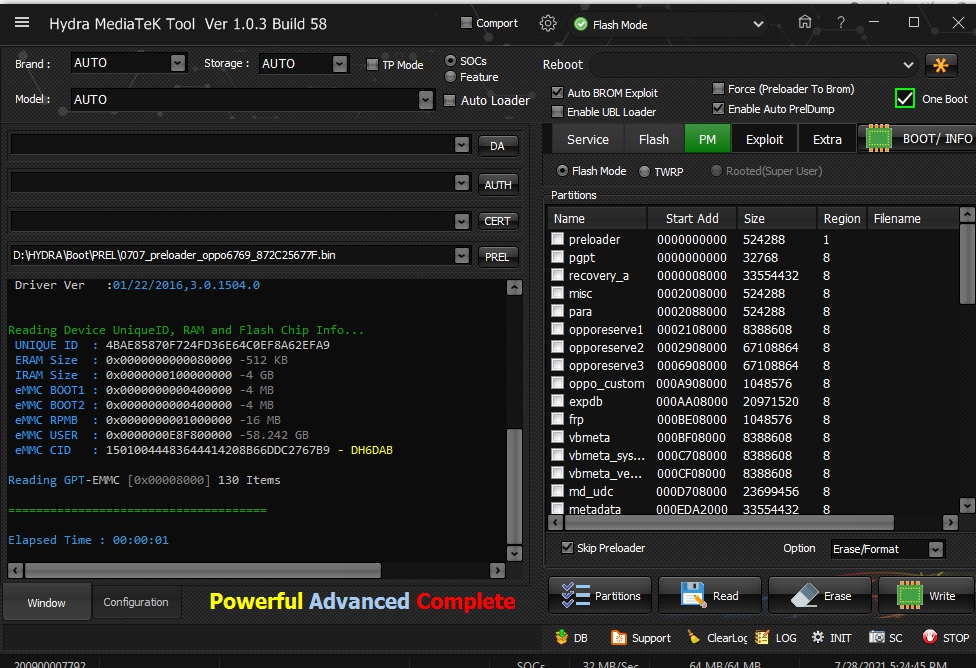Click the Read floppy disk icon
The width and height of the screenshot is (976, 668).
click(693, 595)
